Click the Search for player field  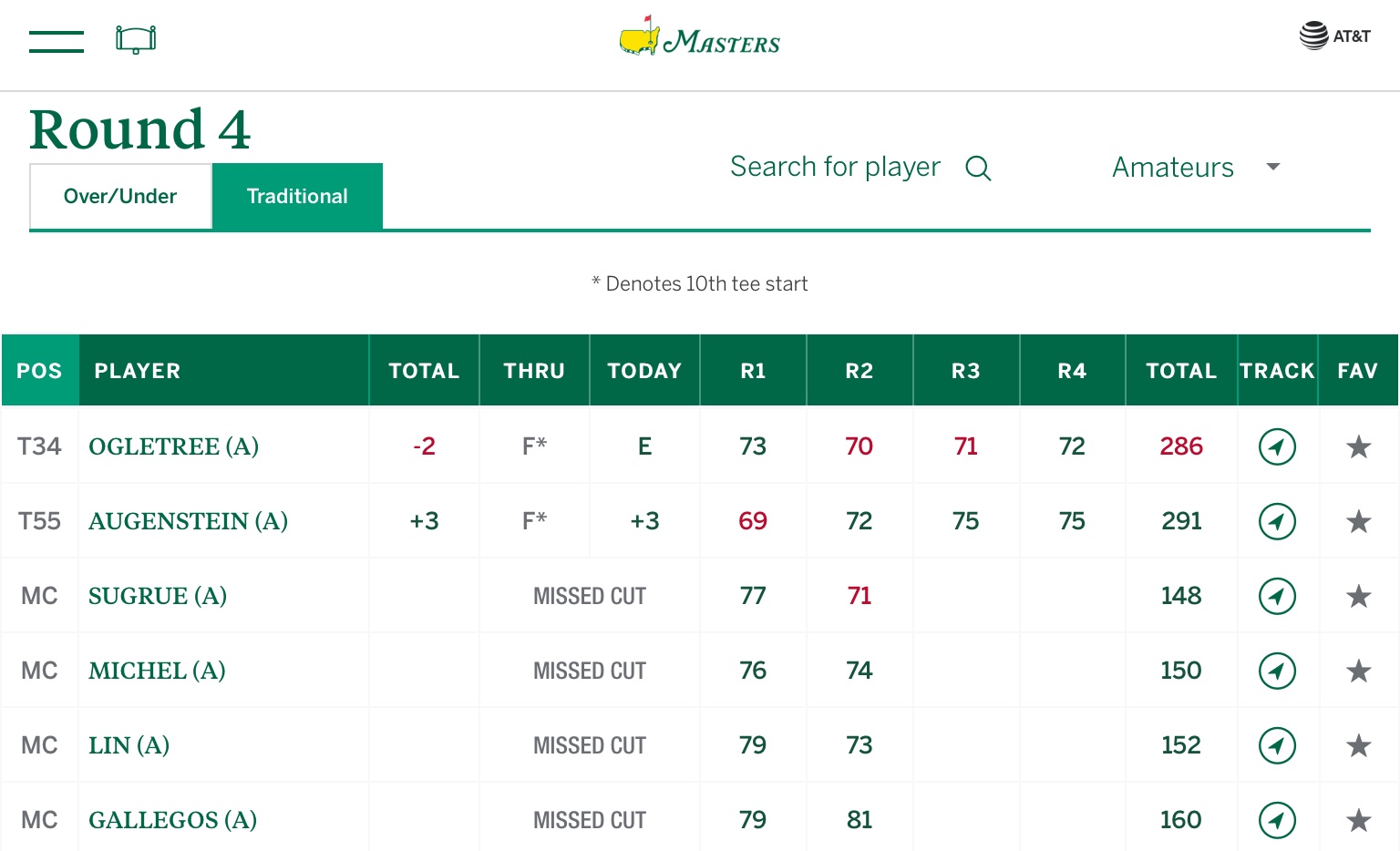pyautogui.click(x=834, y=167)
